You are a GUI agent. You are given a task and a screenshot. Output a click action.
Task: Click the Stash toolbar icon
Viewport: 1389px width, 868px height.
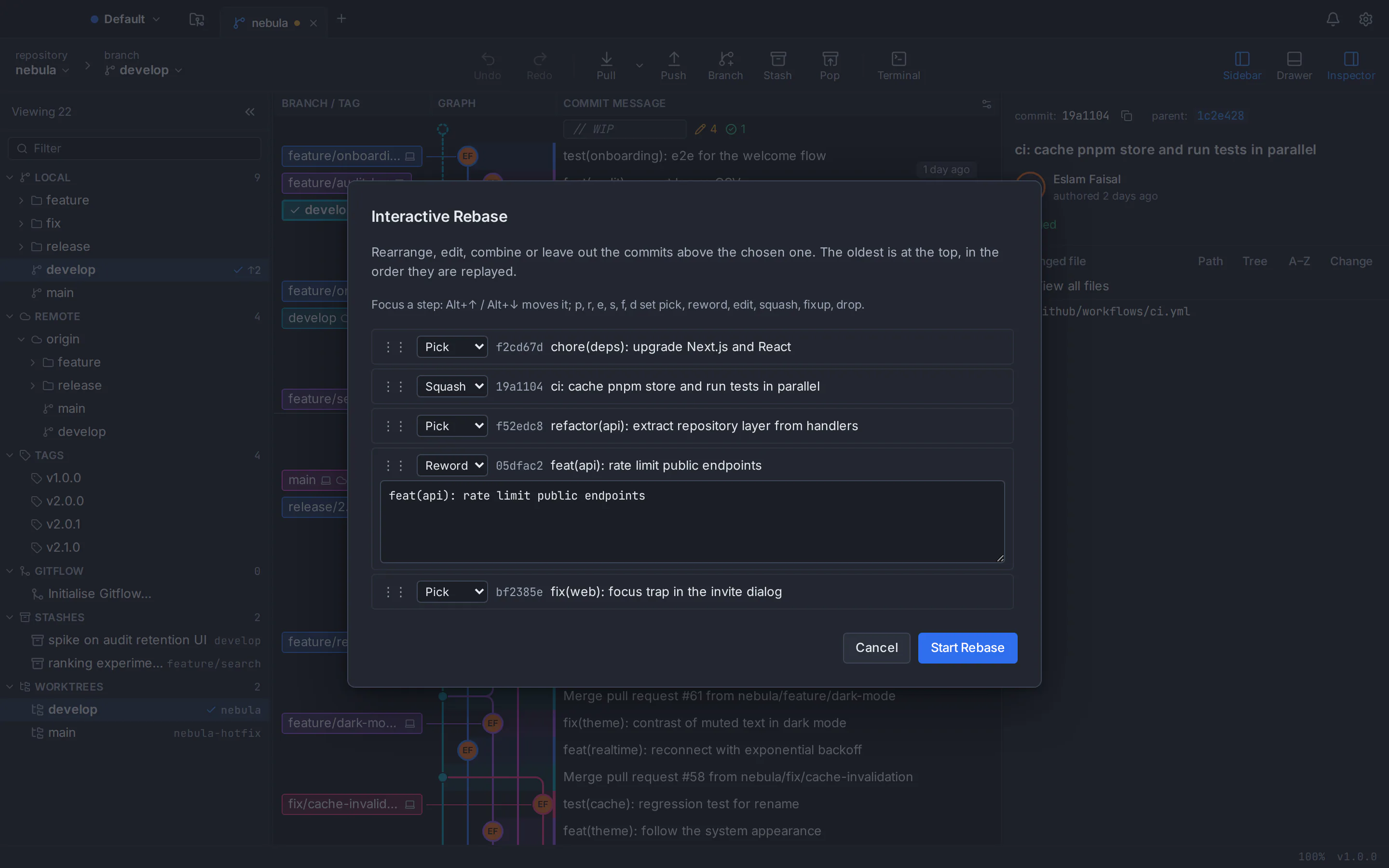pyautogui.click(x=778, y=66)
